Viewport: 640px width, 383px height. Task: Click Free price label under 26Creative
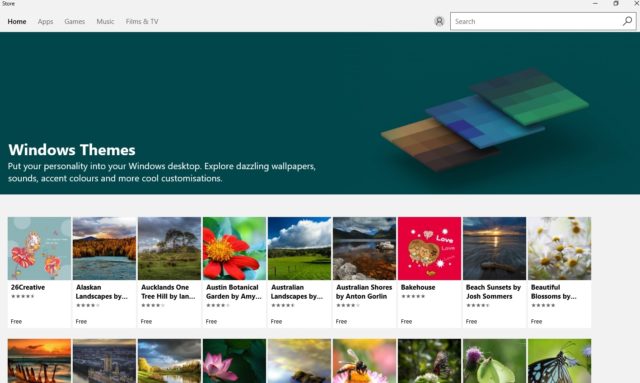point(16,321)
